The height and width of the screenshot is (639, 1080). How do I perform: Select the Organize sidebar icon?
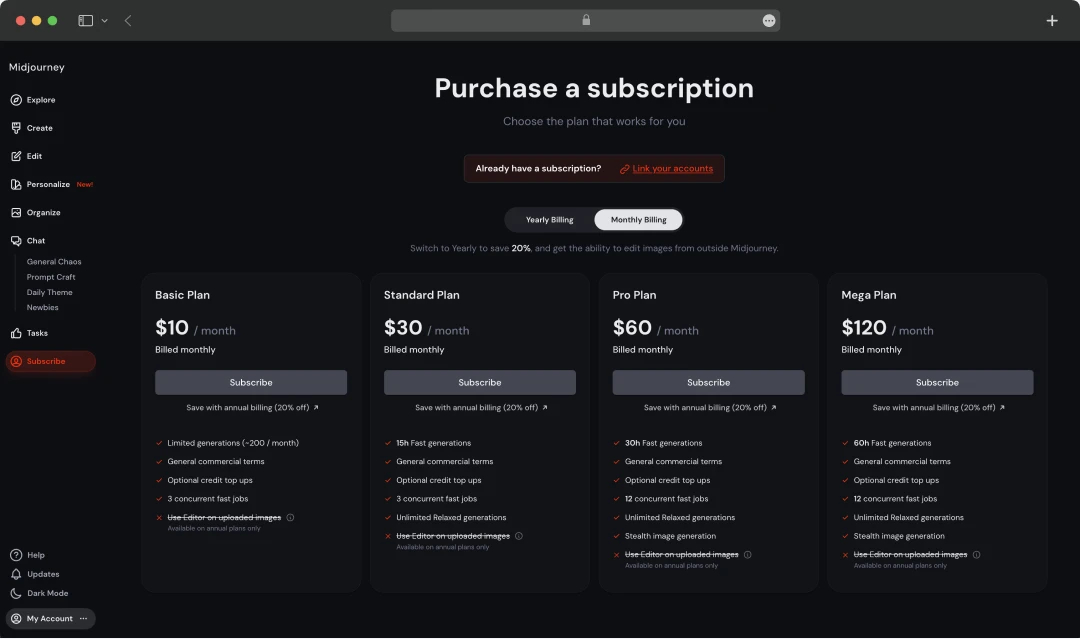coord(16,212)
